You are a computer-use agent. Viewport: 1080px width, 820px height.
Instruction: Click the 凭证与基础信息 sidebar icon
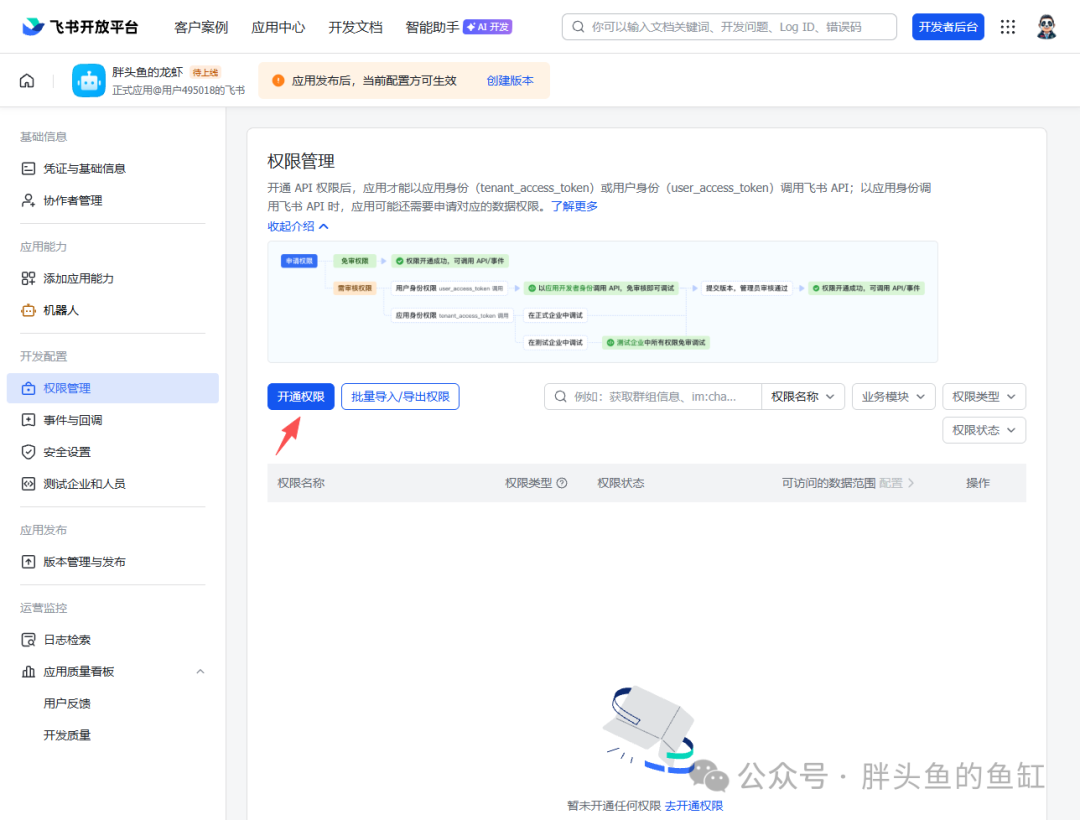pos(28,169)
